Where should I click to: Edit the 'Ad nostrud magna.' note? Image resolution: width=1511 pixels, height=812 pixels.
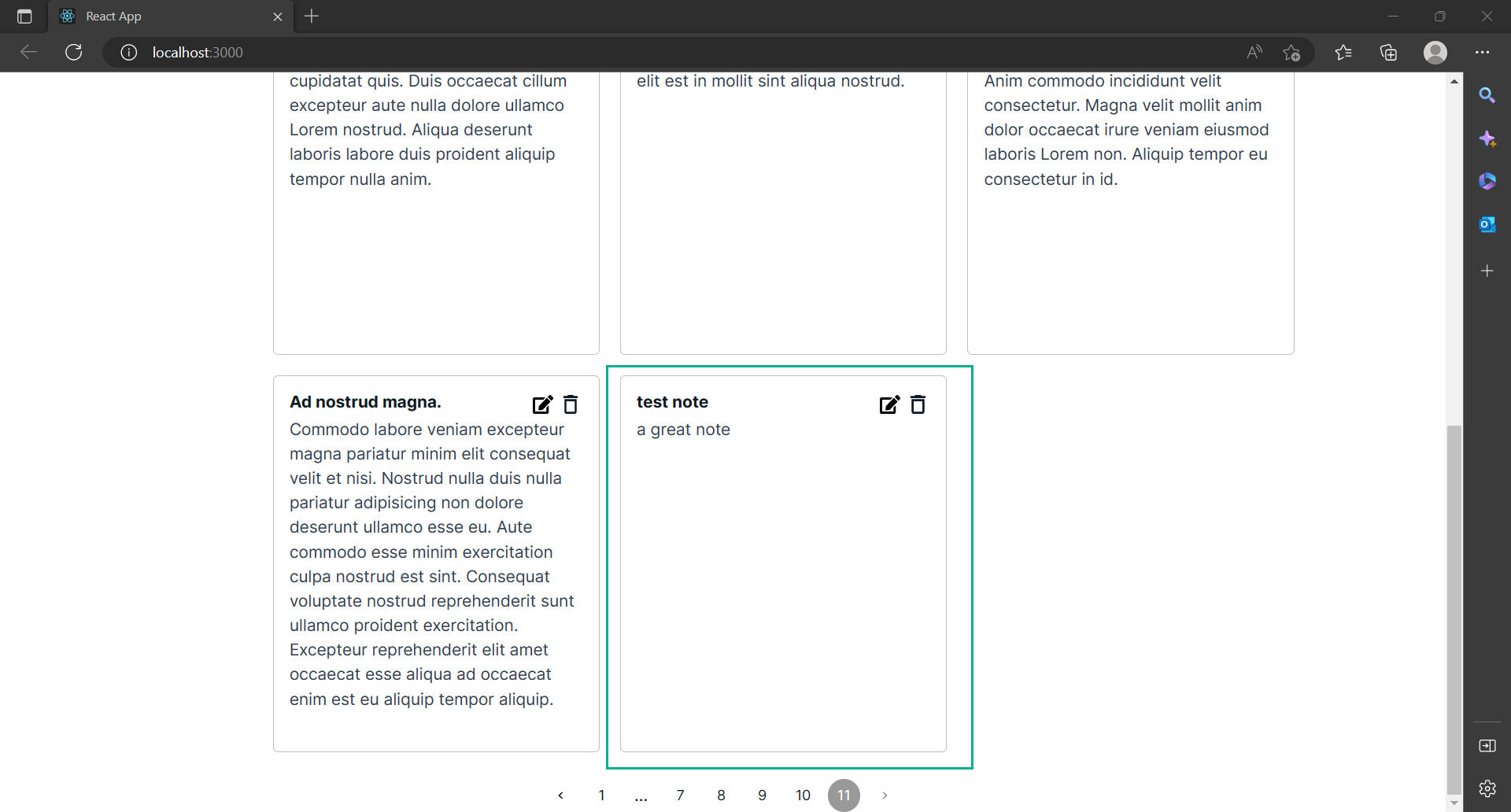tap(543, 404)
